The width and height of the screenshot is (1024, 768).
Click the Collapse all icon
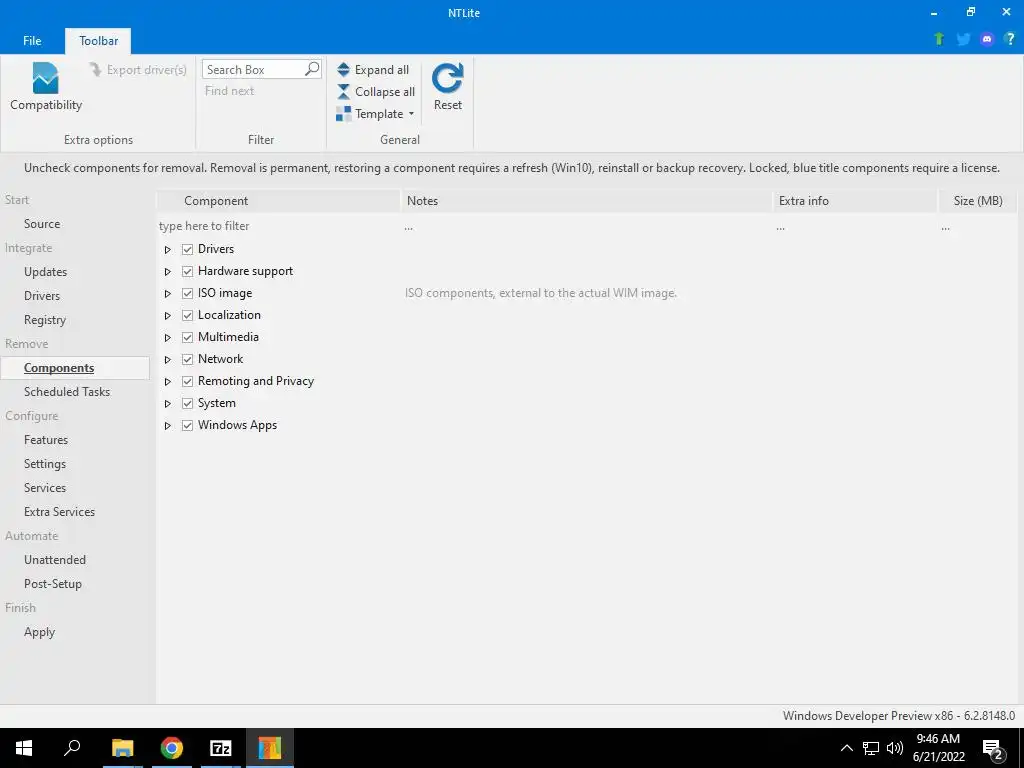tap(344, 91)
